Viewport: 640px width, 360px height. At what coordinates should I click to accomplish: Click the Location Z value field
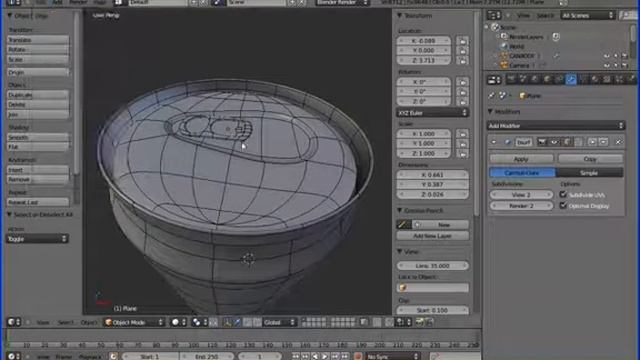tap(424, 60)
